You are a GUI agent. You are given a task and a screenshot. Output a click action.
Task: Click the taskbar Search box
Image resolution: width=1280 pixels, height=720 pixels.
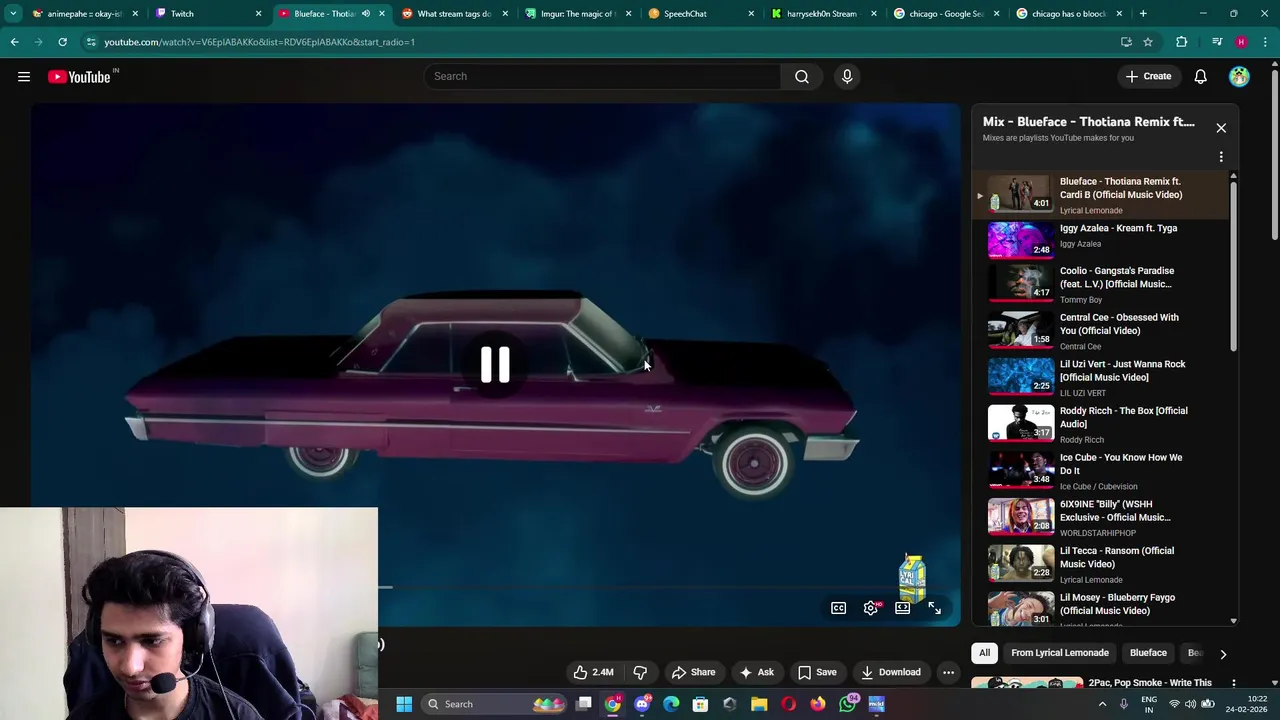(x=494, y=704)
